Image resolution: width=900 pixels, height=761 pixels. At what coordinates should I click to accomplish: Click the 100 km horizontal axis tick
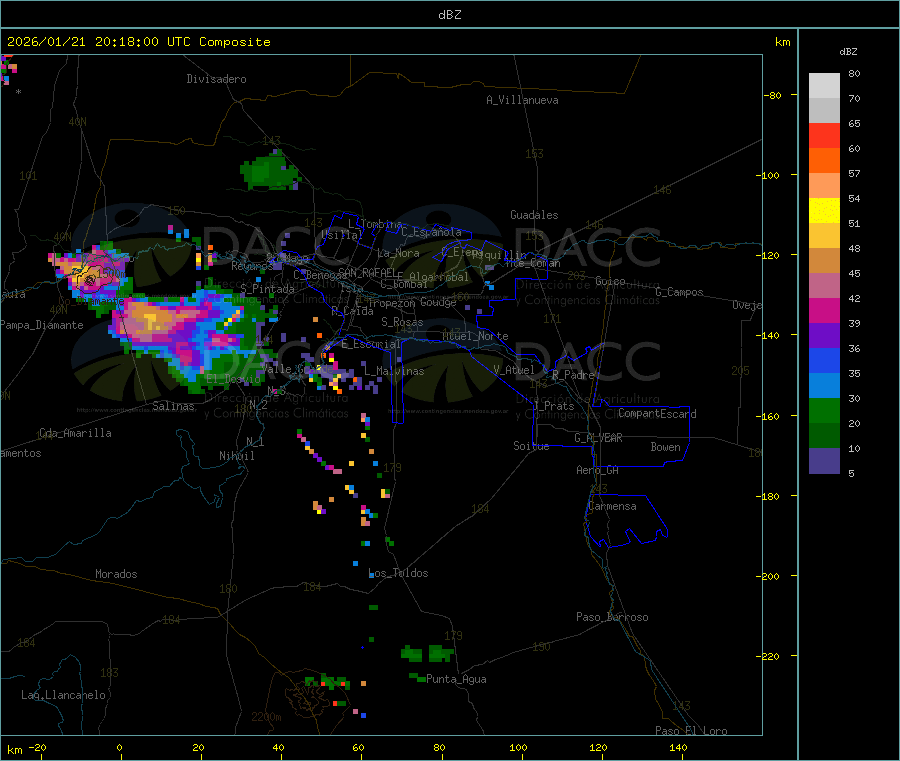(x=518, y=747)
